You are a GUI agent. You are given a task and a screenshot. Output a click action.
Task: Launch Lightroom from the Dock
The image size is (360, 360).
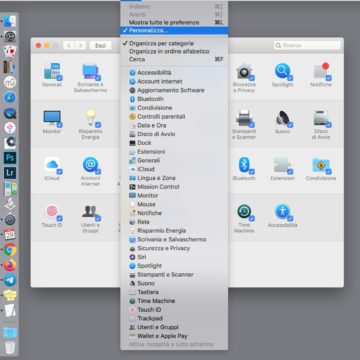(x=10, y=173)
